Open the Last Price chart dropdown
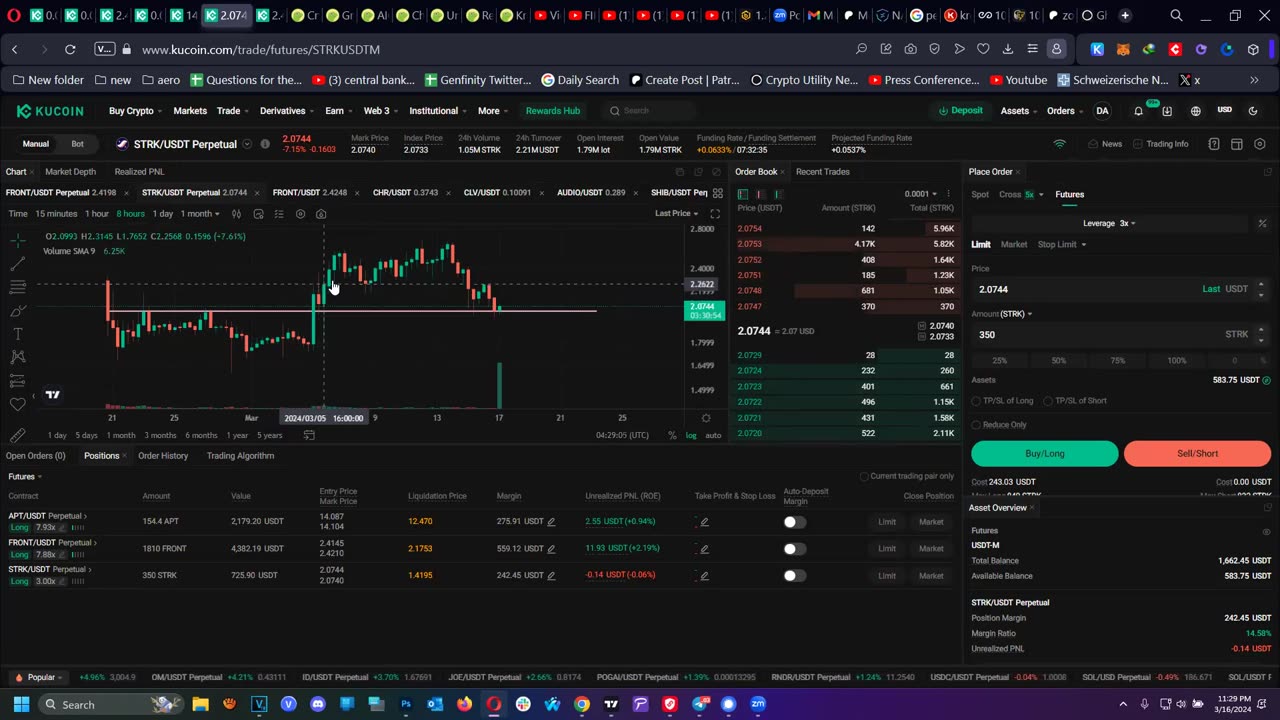Screen dimensions: 1280x720 pos(677,214)
